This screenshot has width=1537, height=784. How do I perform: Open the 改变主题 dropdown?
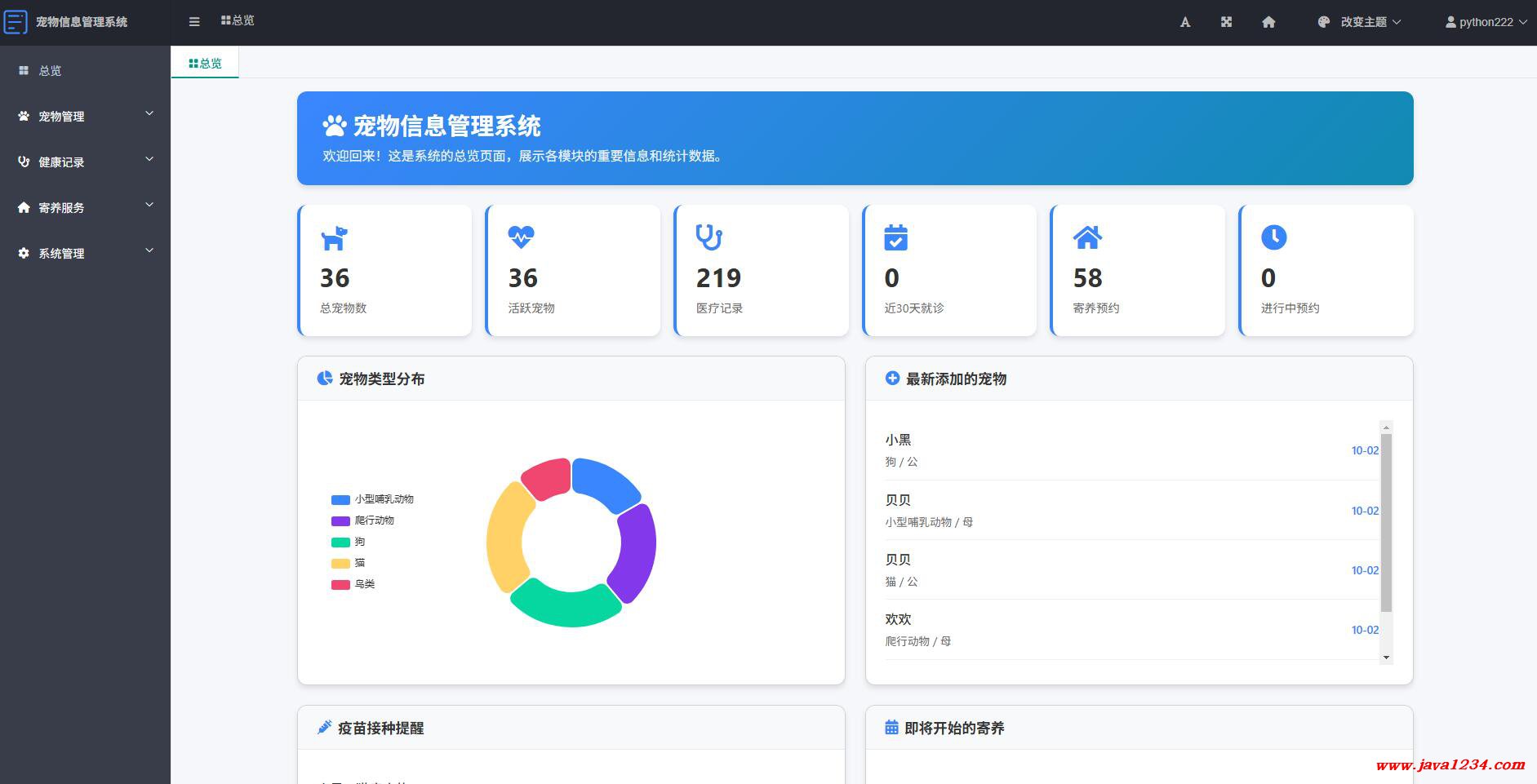(1365, 22)
